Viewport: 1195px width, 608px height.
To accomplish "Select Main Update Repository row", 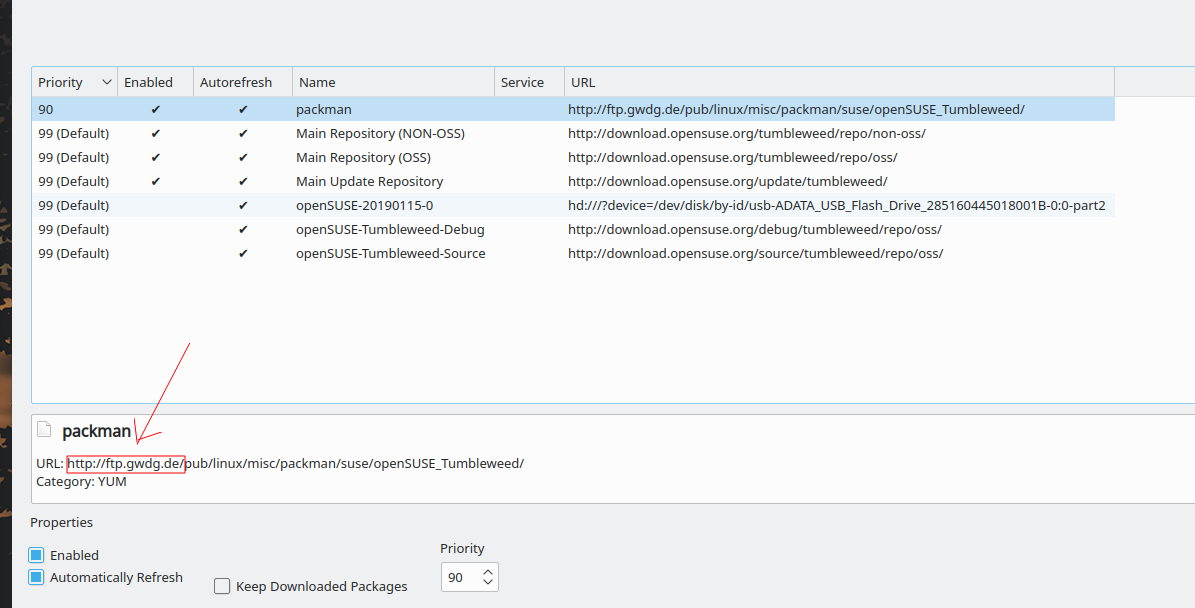I will coord(573,181).
